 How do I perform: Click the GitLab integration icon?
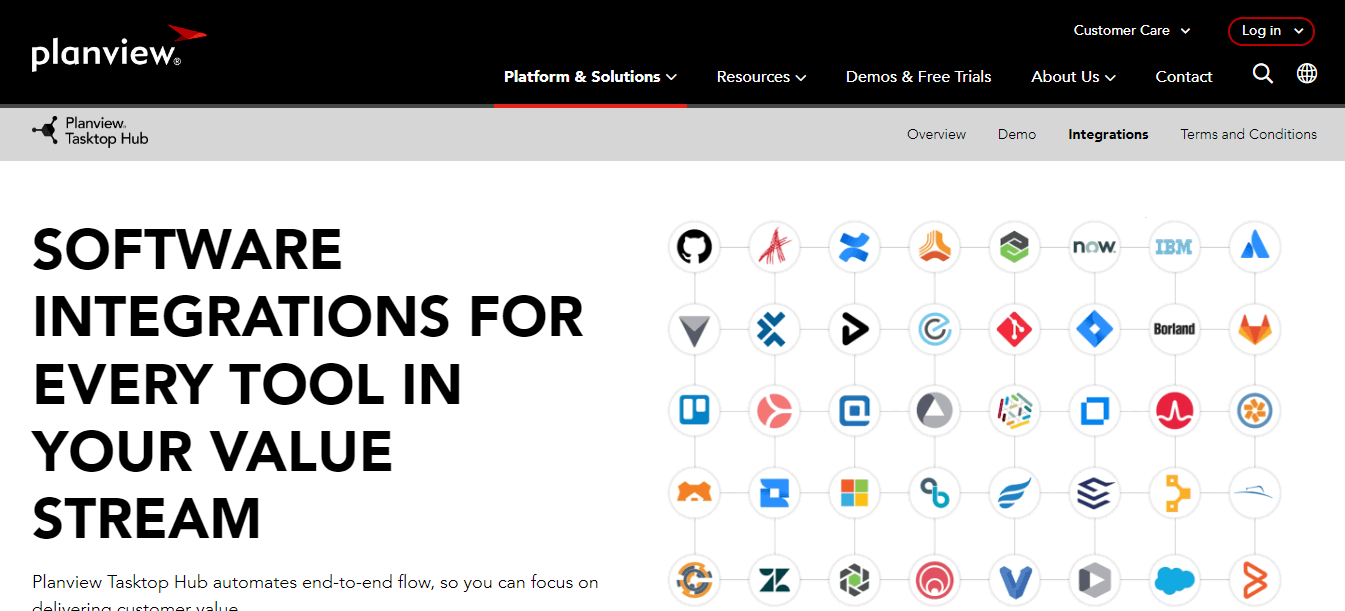tap(1254, 330)
